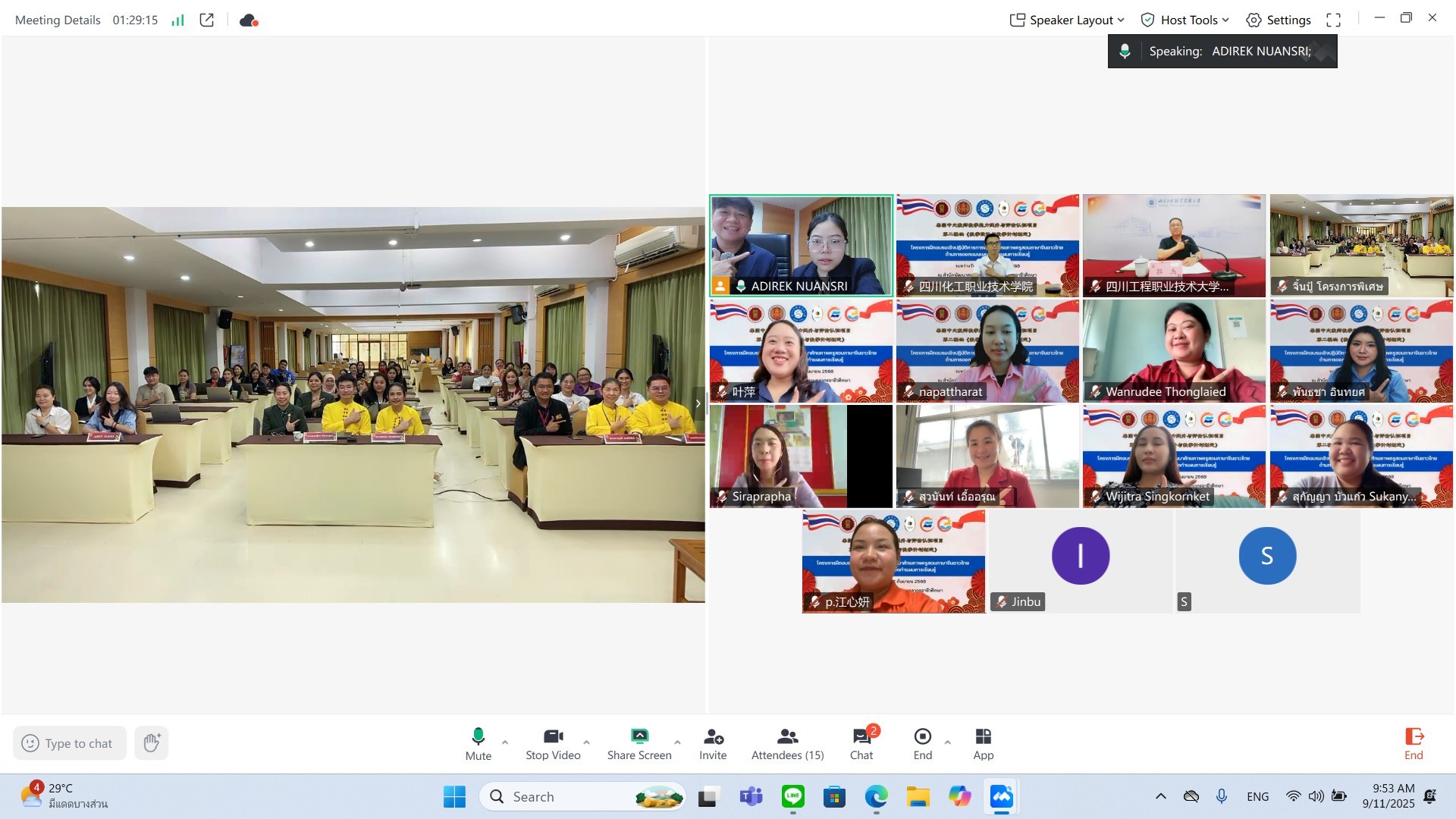1456x819 pixels.
Task: Mute the microphone
Action: (x=478, y=743)
